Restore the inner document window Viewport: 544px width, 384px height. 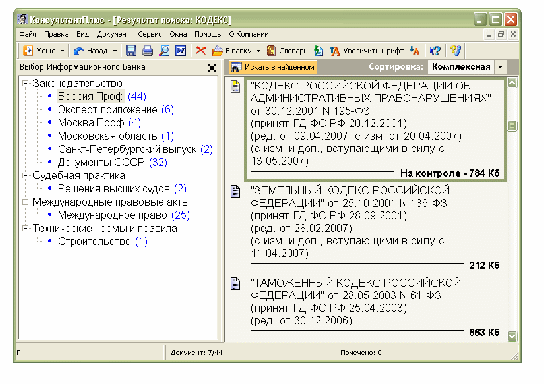501,34
